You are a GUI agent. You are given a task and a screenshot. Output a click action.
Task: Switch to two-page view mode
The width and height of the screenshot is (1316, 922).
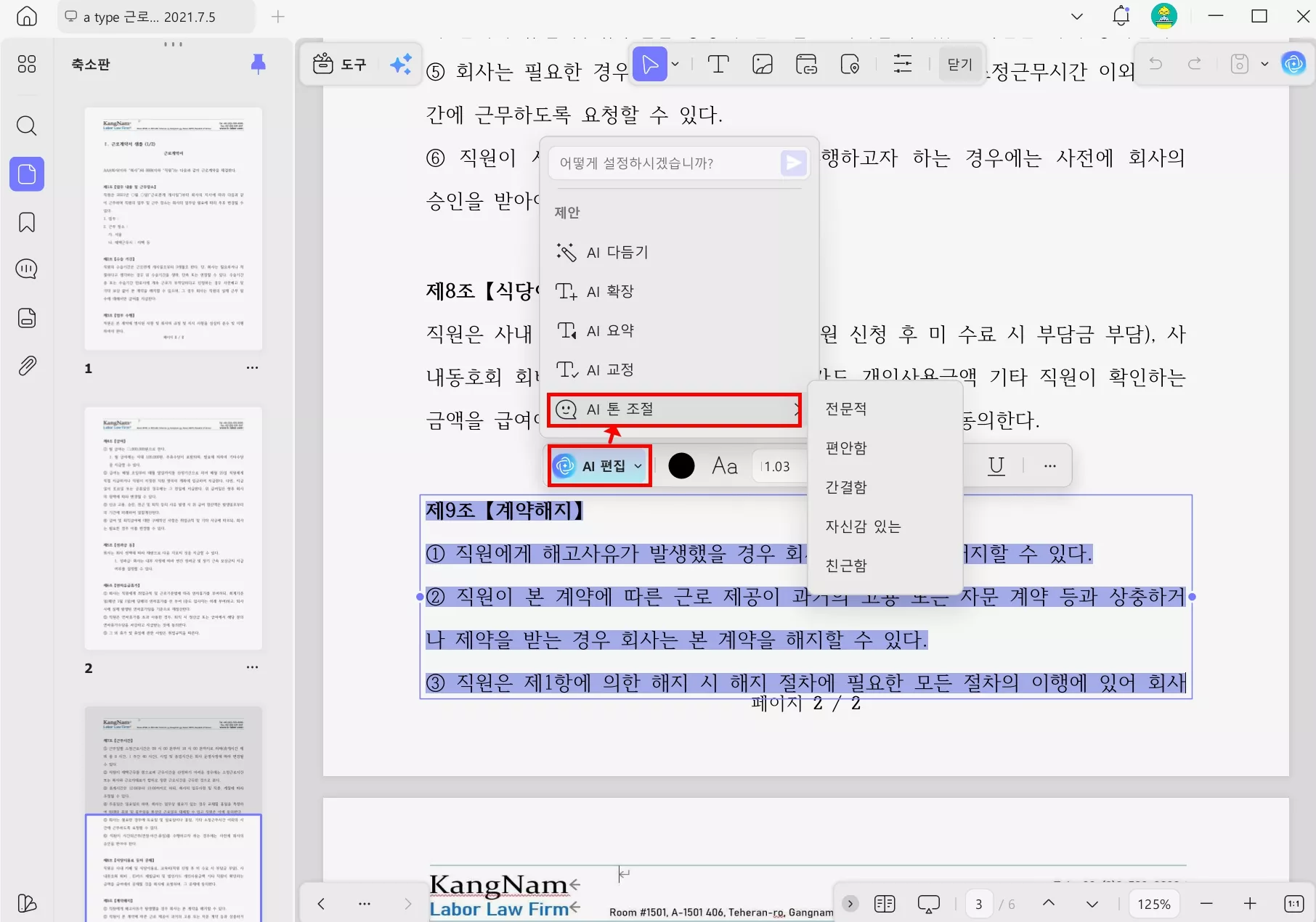tap(884, 903)
